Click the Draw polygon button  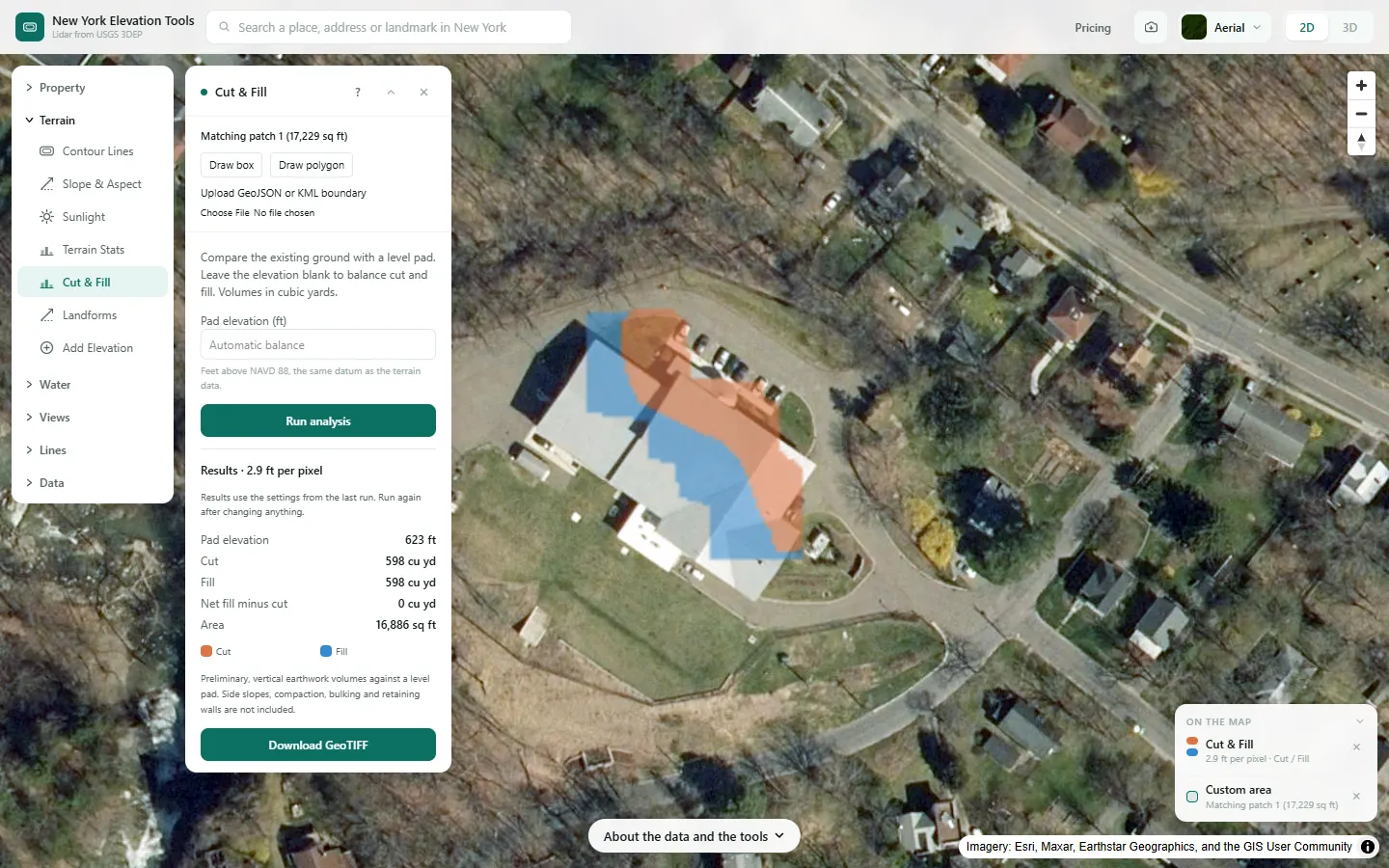point(312,165)
